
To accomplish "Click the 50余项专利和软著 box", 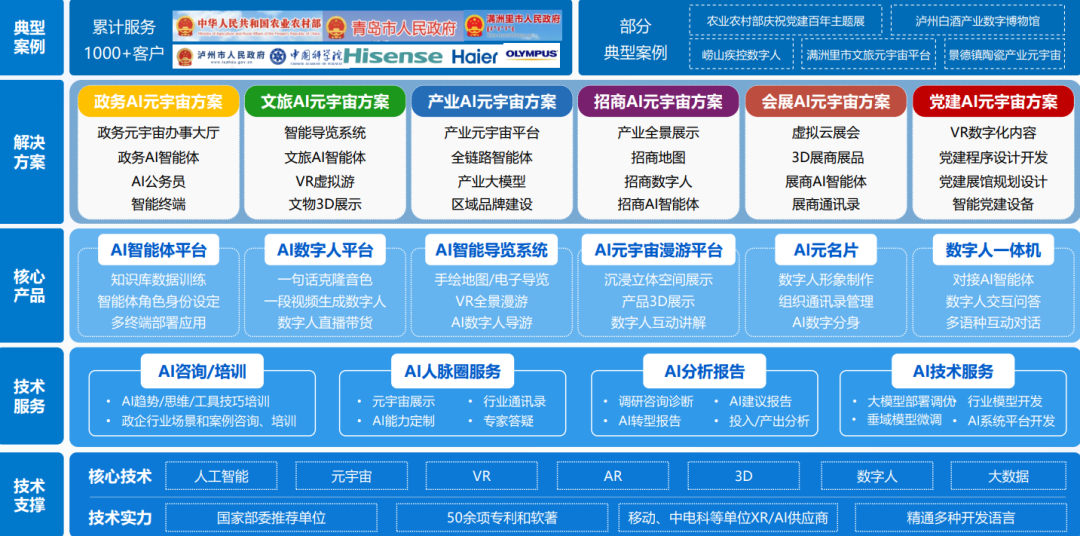I will 501,518.
